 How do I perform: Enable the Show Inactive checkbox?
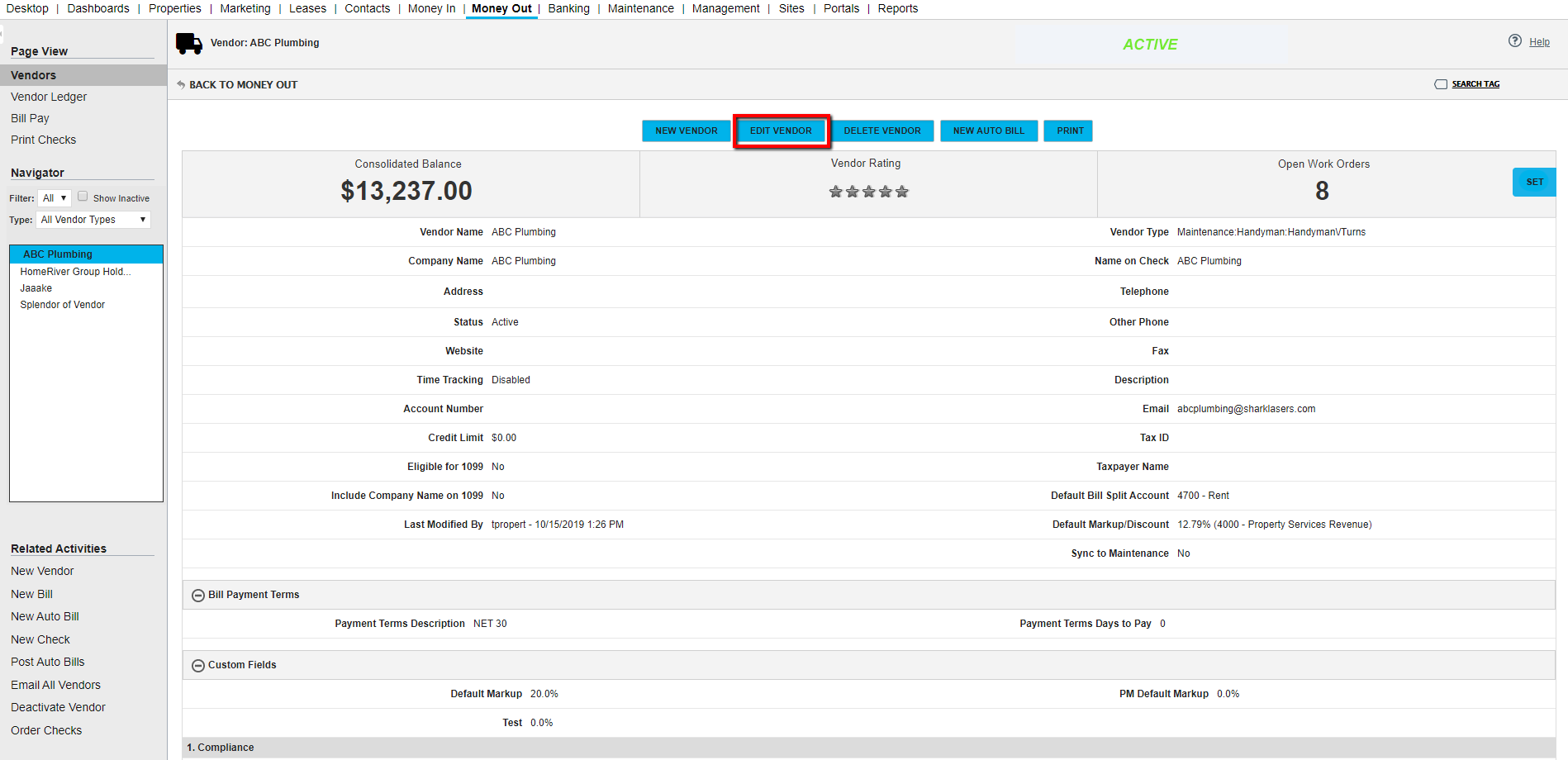[83, 197]
